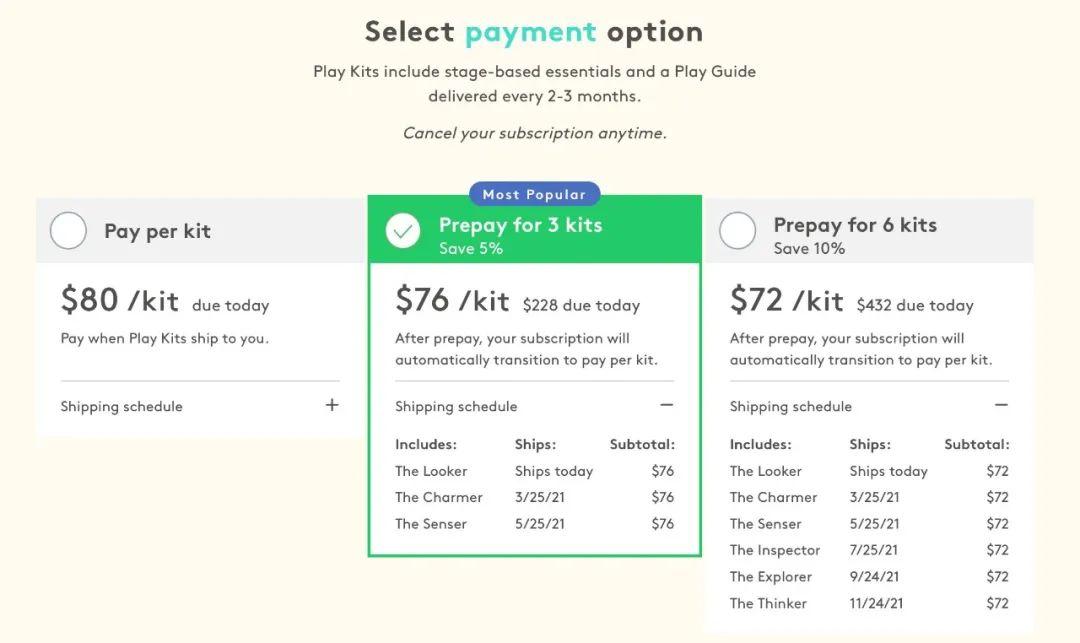Image resolution: width=1080 pixels, height=643 pixels.
Task: Click Shipping schedule label under Pay per kit
Action: (122, 406)
